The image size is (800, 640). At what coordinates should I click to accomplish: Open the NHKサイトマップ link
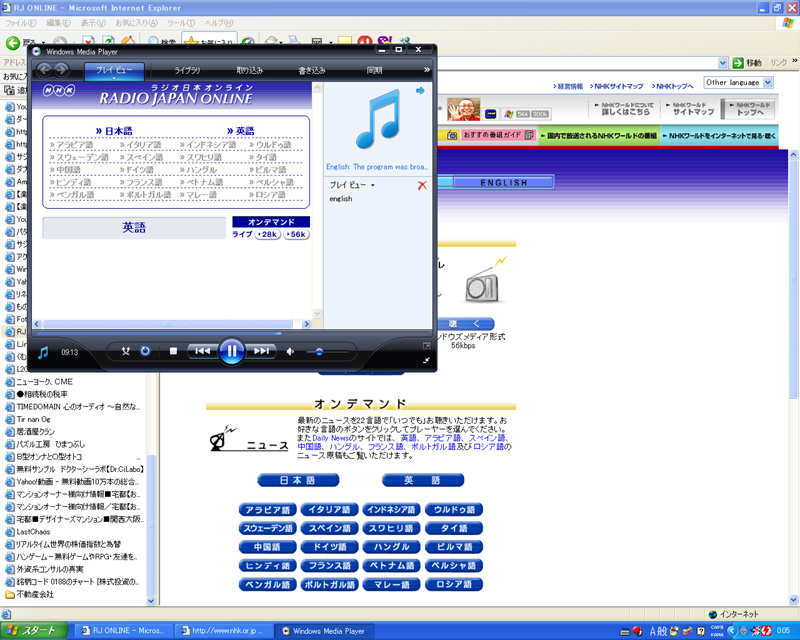click(x=617, y=86)
